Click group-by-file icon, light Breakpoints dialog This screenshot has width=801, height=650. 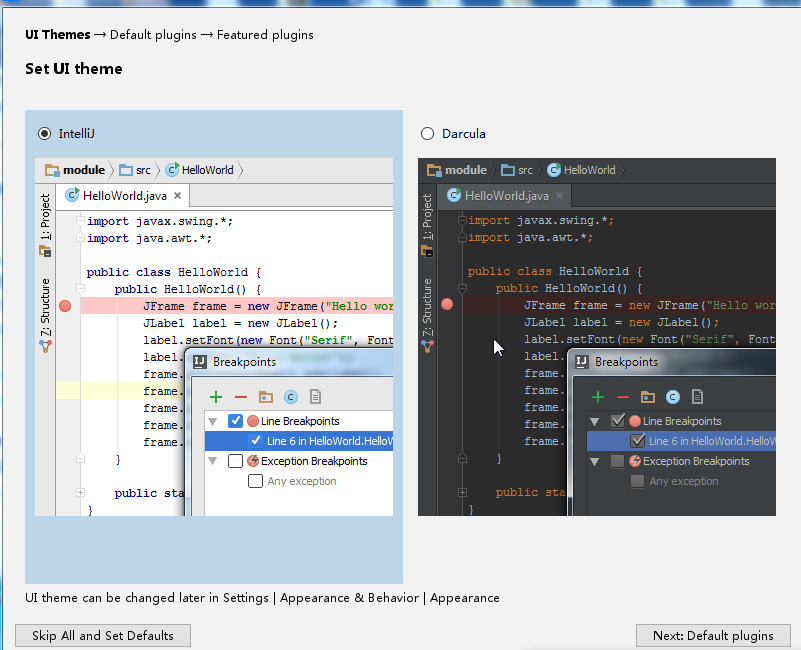click(315, 397)
